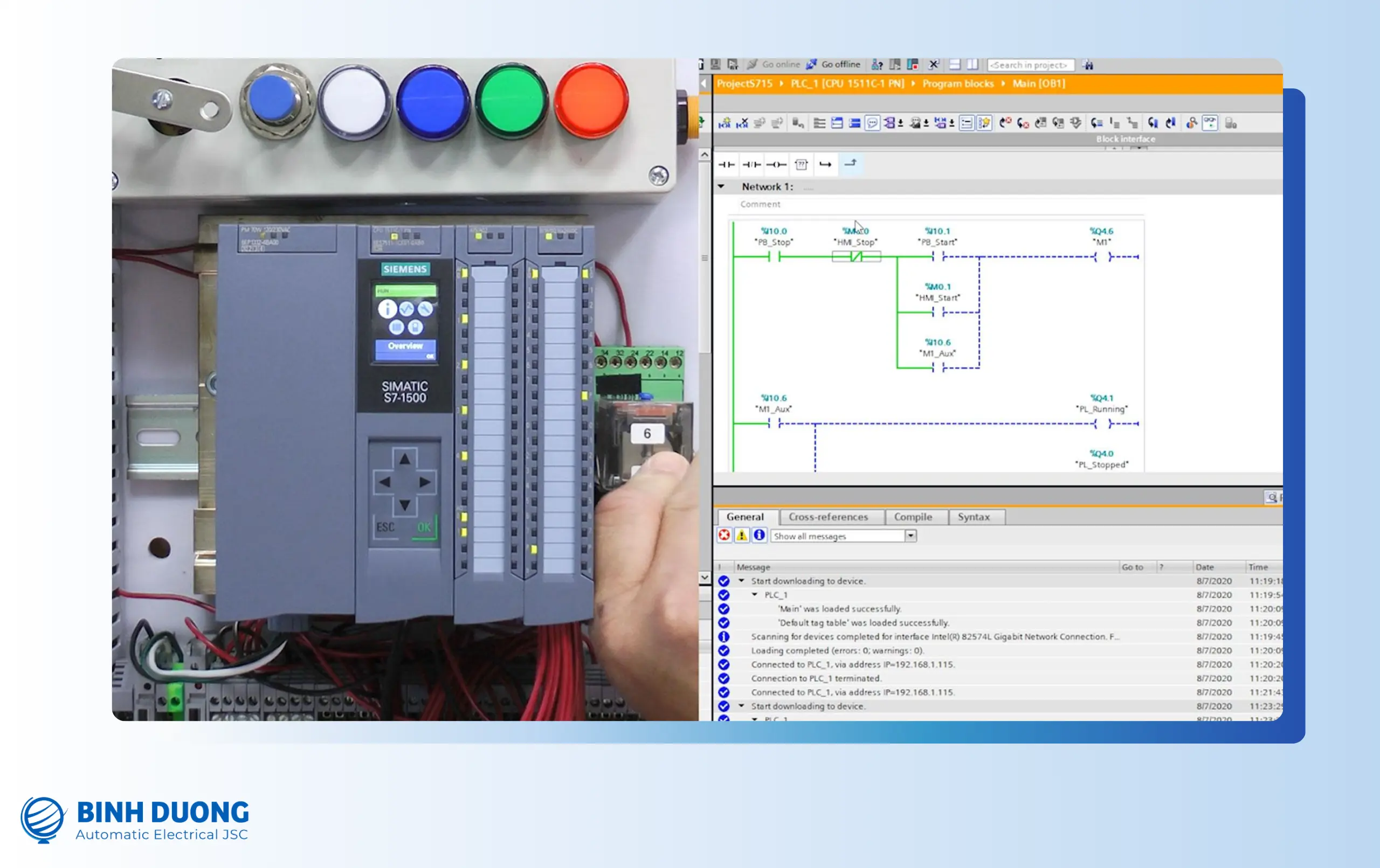Insert a new network via toolbar icon

click(724, 123)
